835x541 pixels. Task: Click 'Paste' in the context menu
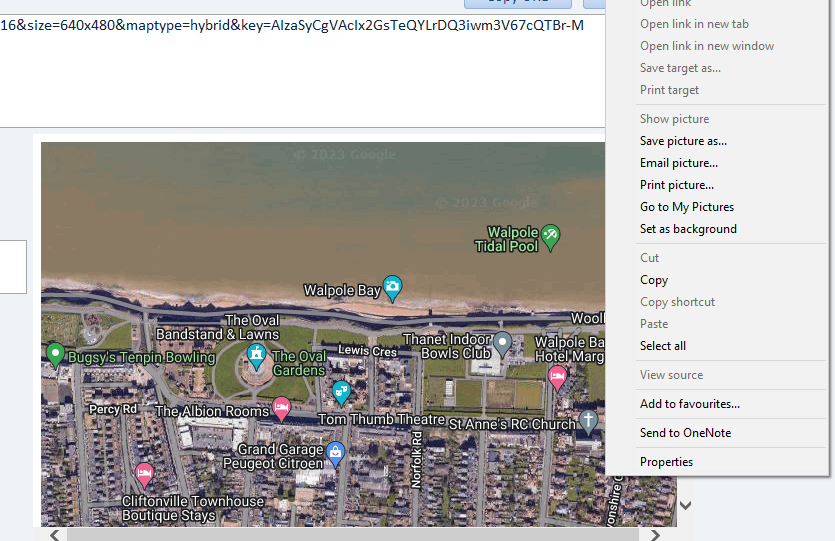coord(654,324)
